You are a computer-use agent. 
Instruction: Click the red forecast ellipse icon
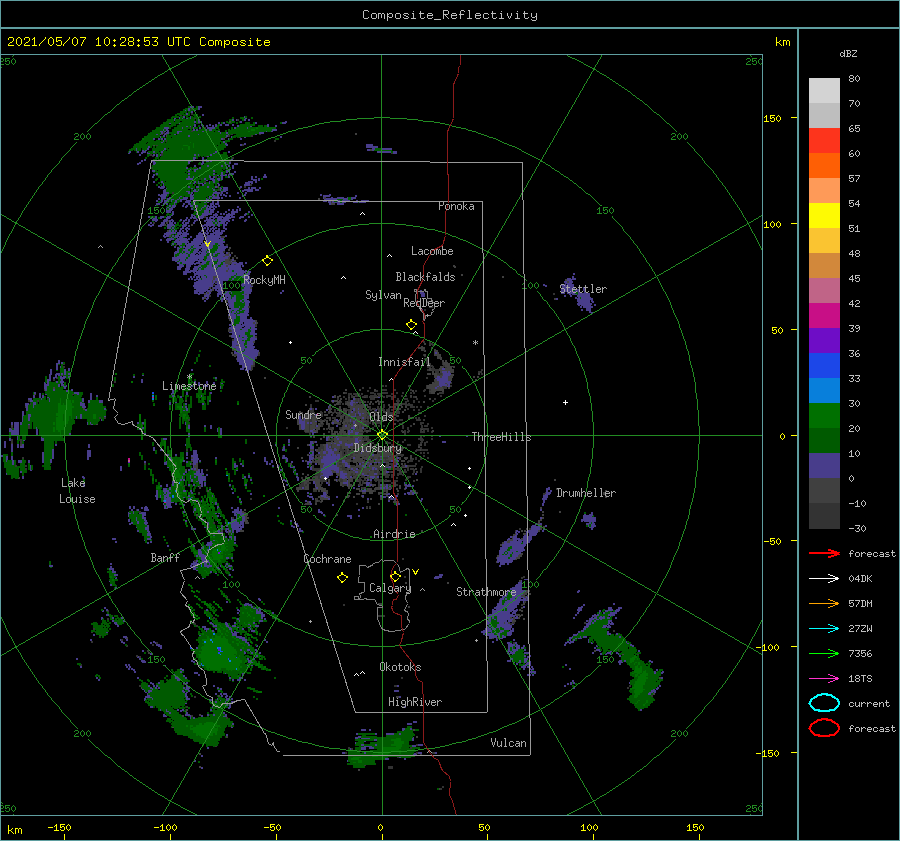point(824,728)
